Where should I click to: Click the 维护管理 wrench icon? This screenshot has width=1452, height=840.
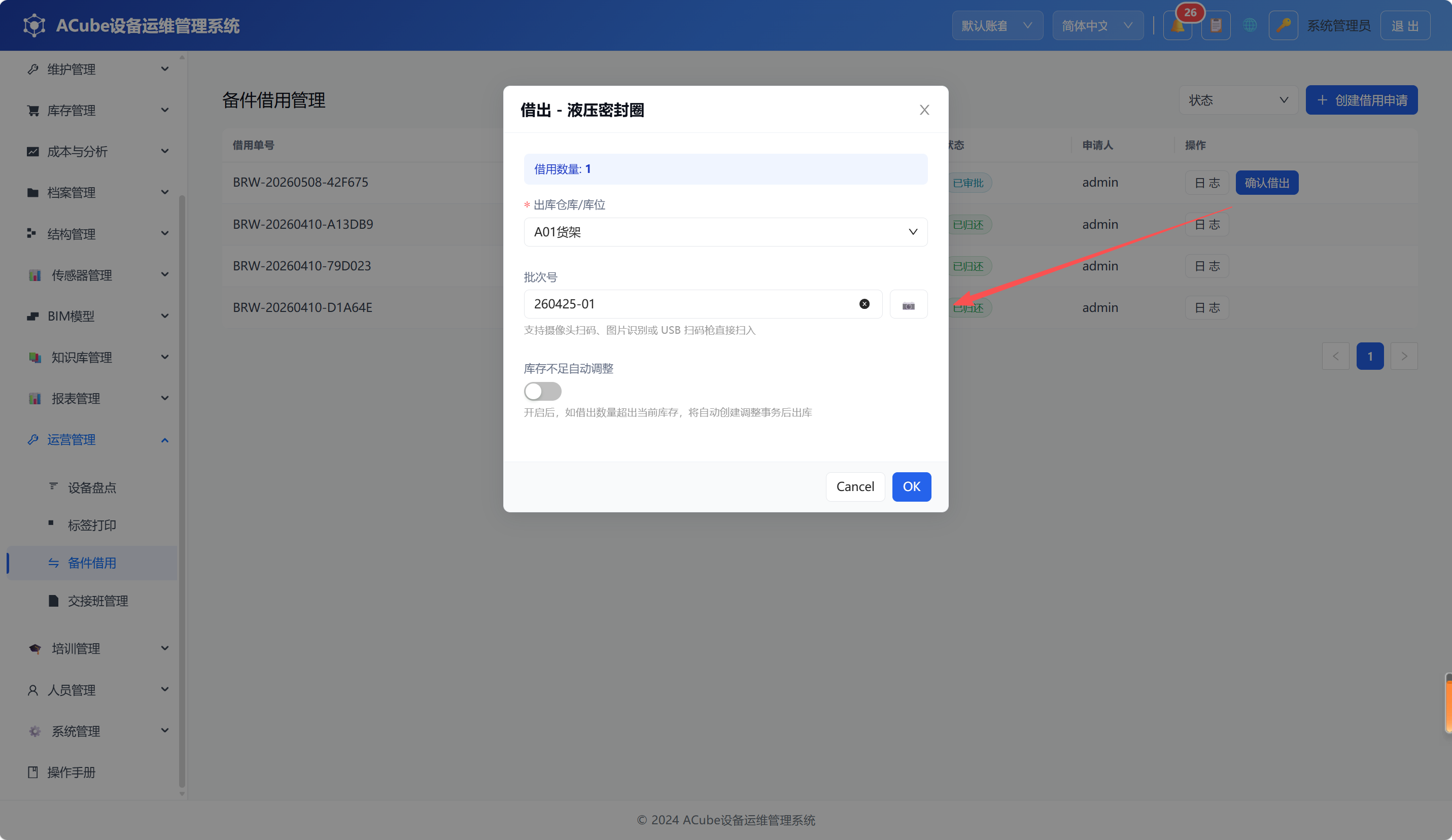[x=33, y=69]
